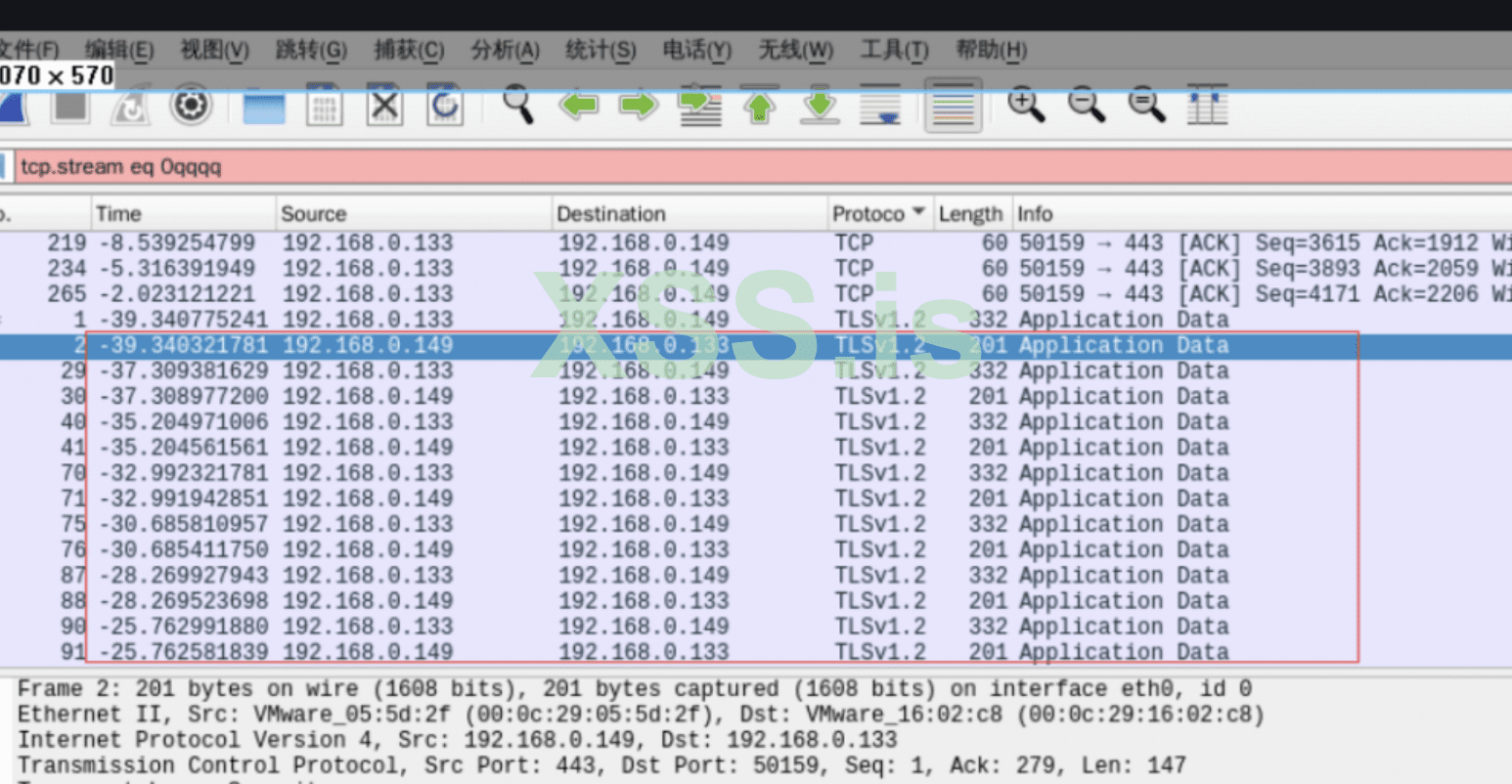Reset text to normal size

click(1146, 105)
